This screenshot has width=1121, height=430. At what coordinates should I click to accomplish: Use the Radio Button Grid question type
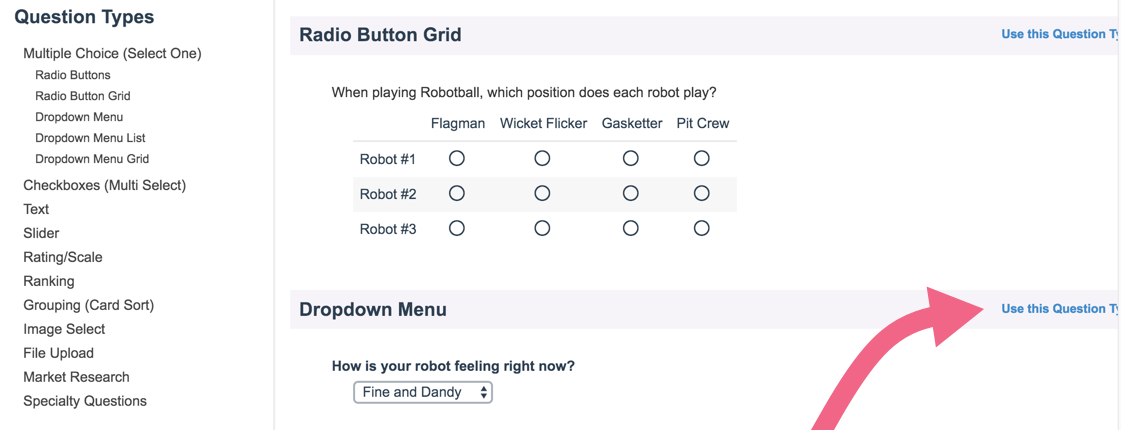point(1059,34)
